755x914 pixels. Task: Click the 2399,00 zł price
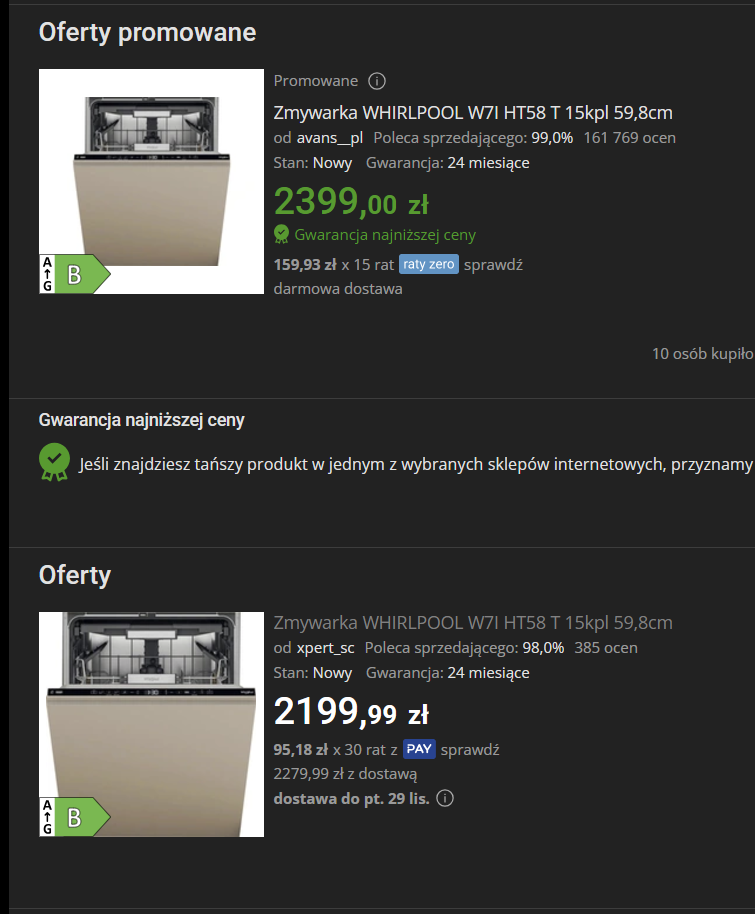pos(351,201)
